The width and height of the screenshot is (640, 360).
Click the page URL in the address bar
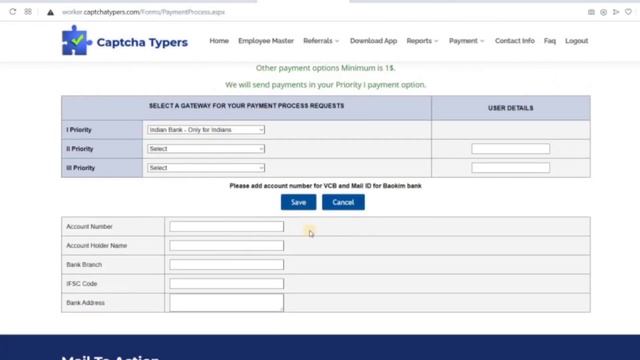pos(143,12)
